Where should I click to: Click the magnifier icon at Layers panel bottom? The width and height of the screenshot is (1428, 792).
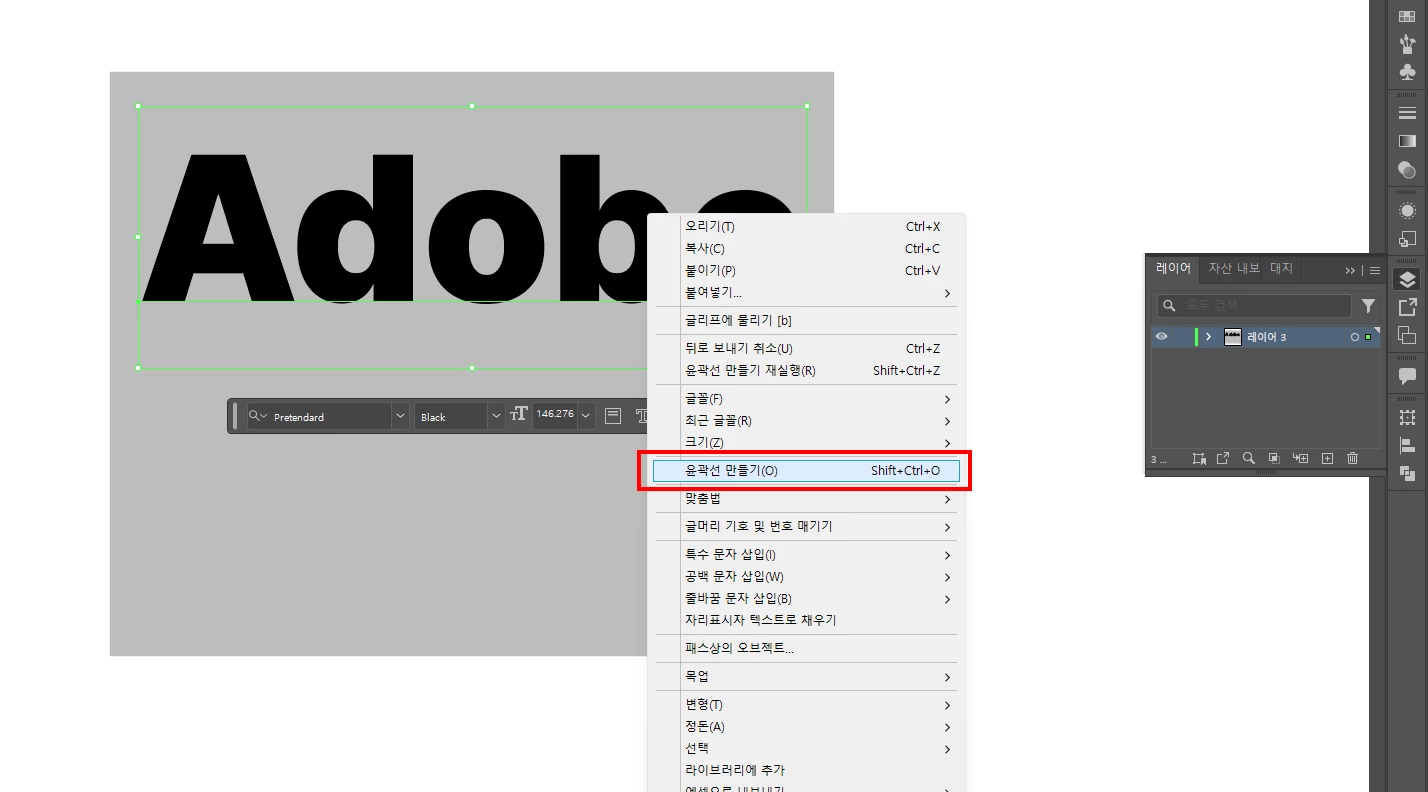[x=1249, y=458]
